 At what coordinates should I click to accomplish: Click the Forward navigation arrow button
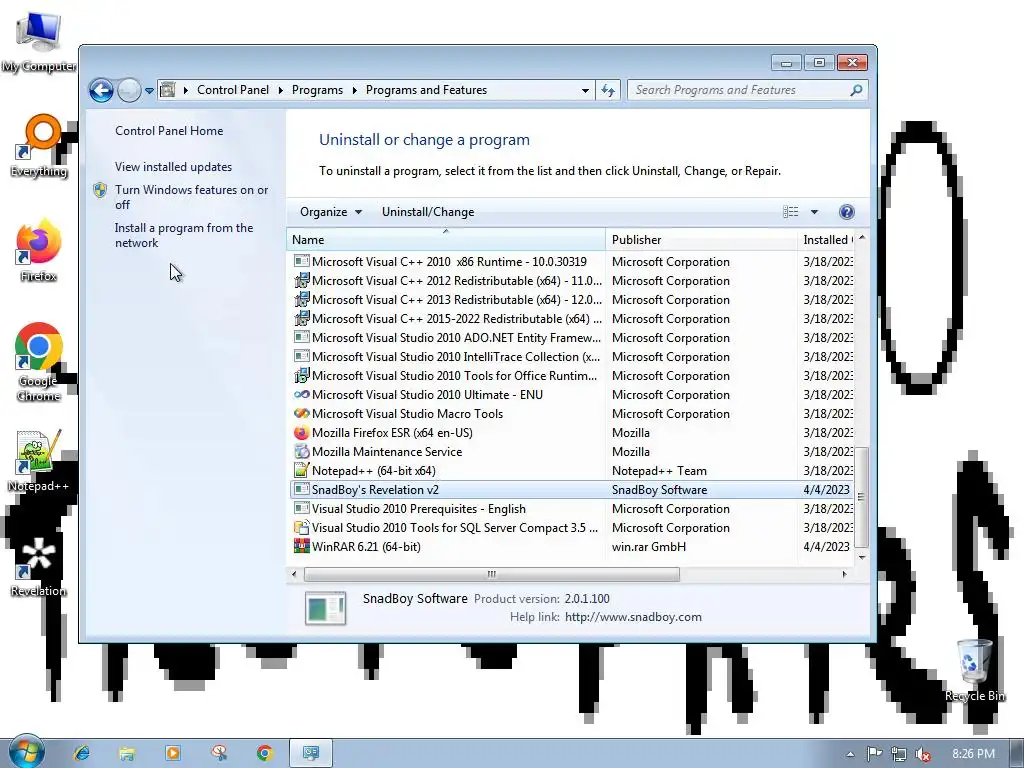(x=129, y=90)
